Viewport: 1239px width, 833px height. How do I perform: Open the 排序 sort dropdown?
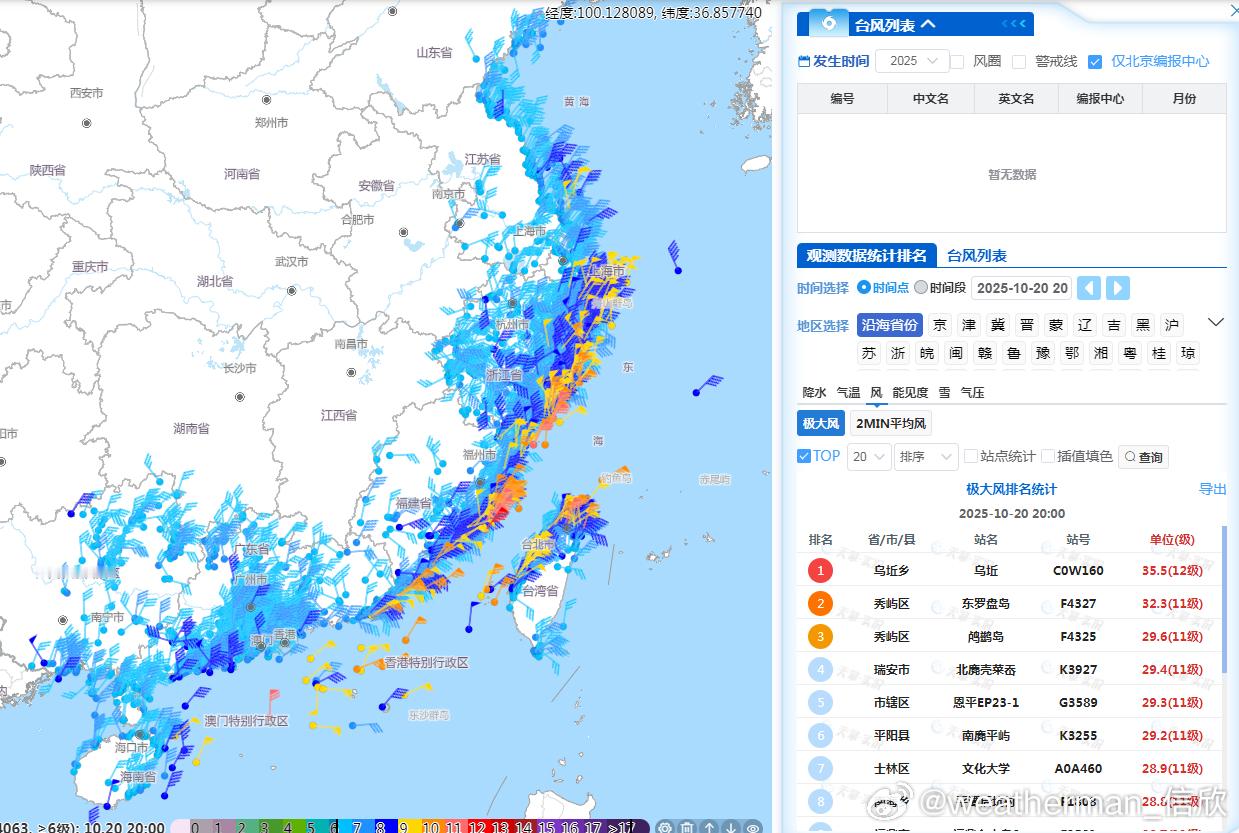pos(926,457)
